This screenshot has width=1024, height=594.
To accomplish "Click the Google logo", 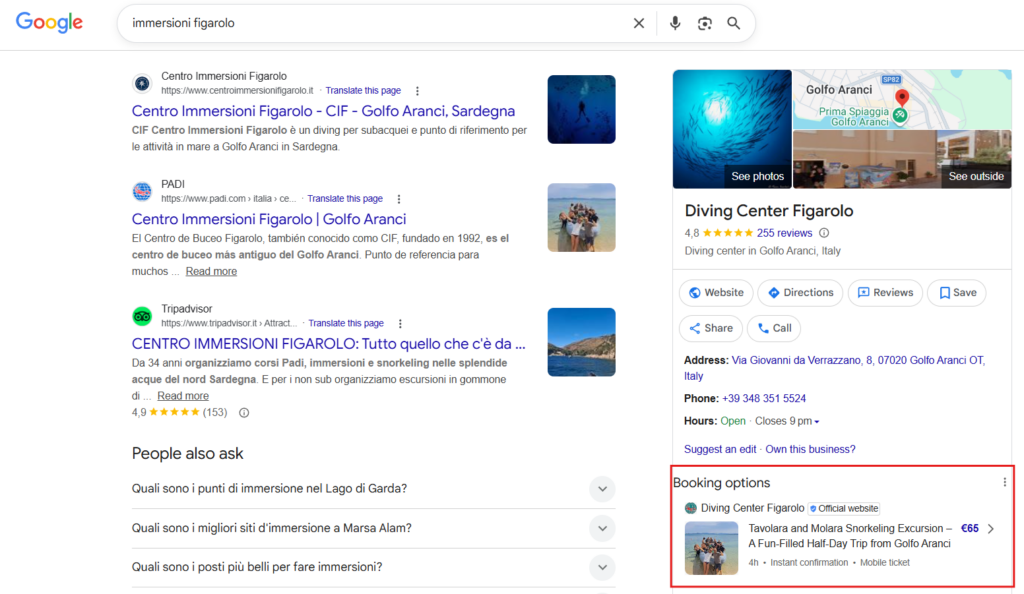I will (48, 22).
